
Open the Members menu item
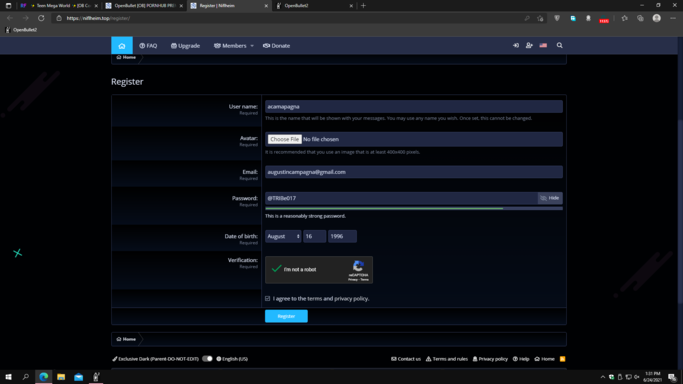[x=230, y=46]
